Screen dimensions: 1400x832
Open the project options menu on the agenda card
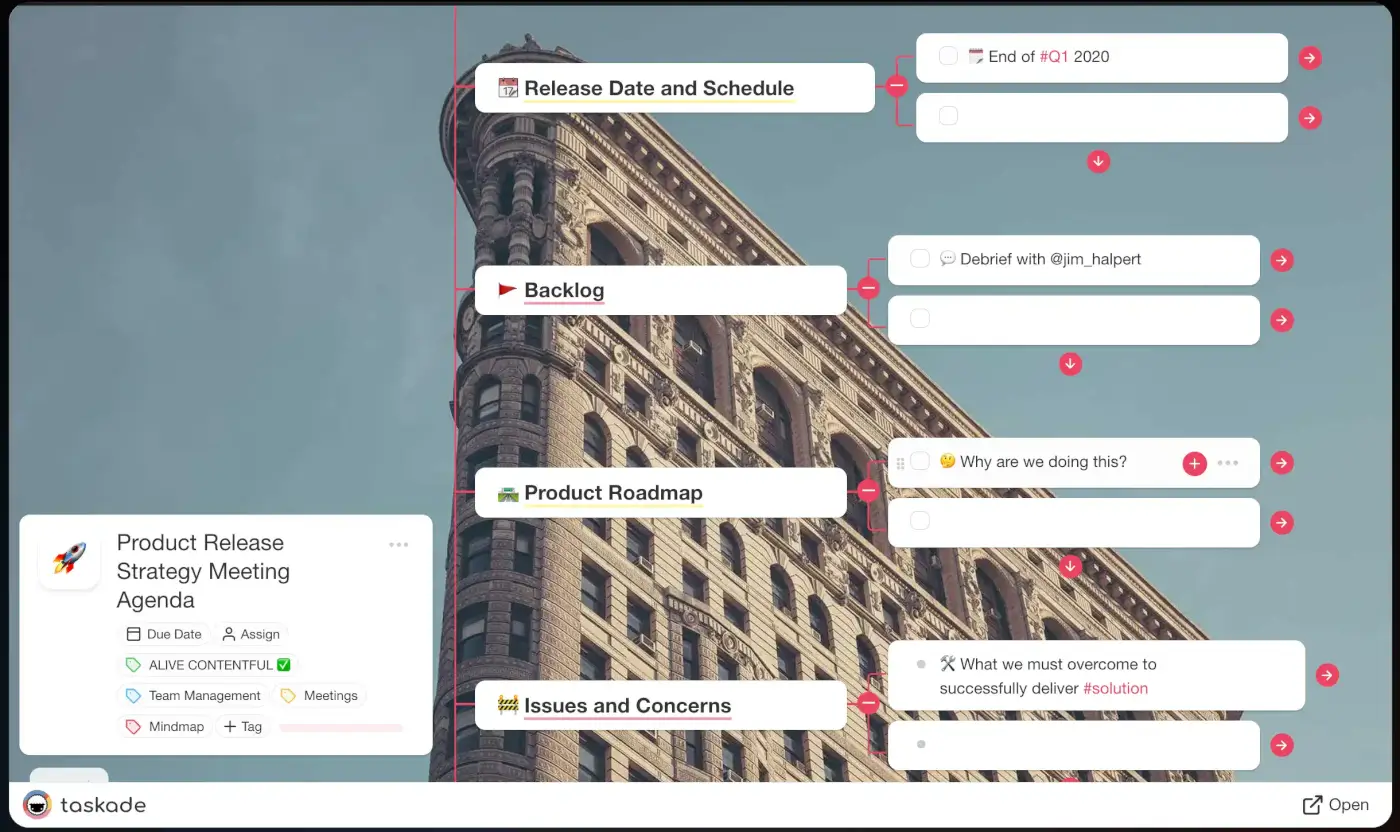pos(398,544)
